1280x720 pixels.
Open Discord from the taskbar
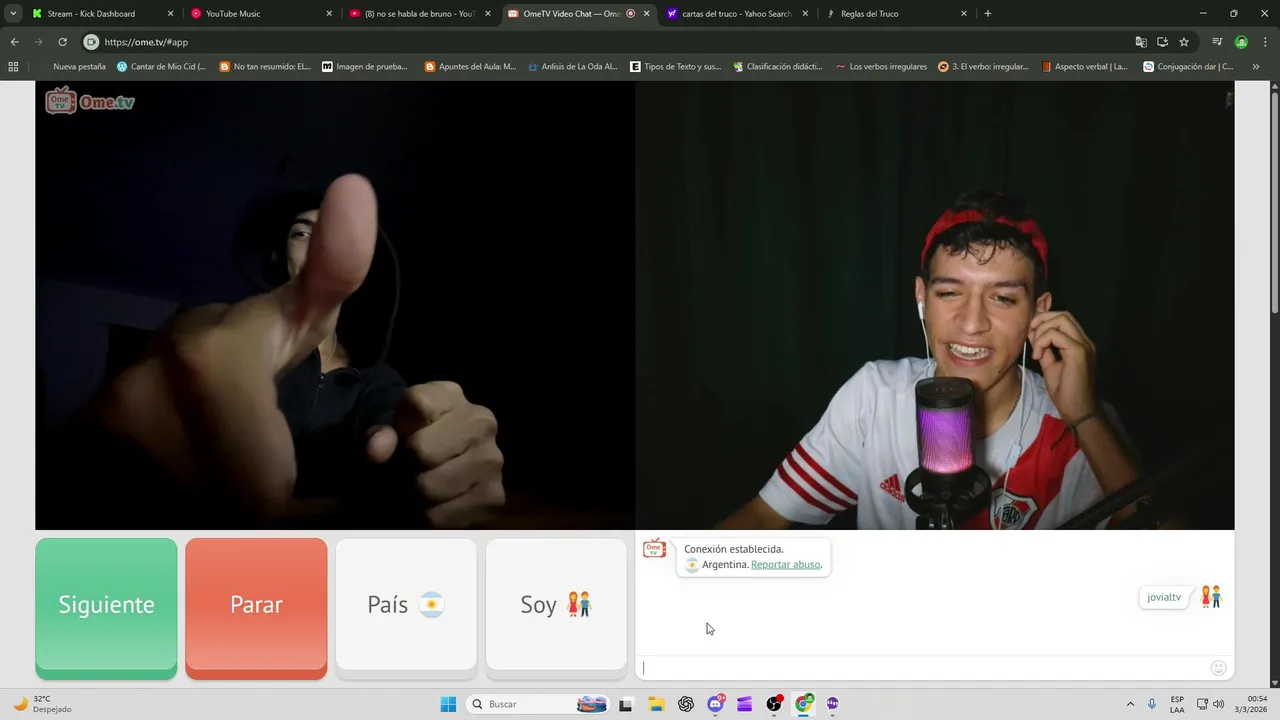(715, 704)
